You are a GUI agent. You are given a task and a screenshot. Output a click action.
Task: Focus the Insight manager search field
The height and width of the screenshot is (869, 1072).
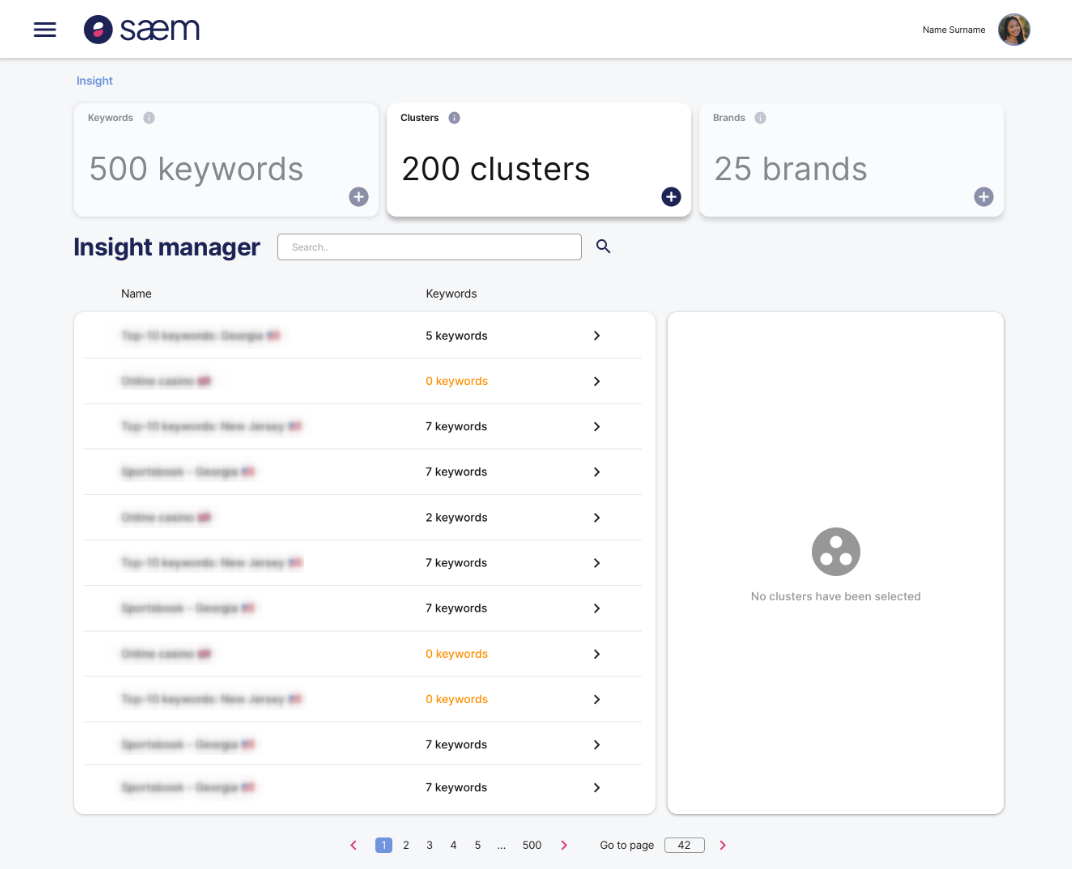[429, 247]
